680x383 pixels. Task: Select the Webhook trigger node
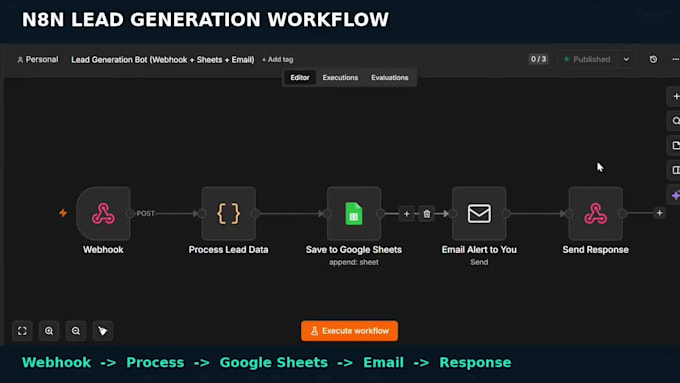(103, 213)
